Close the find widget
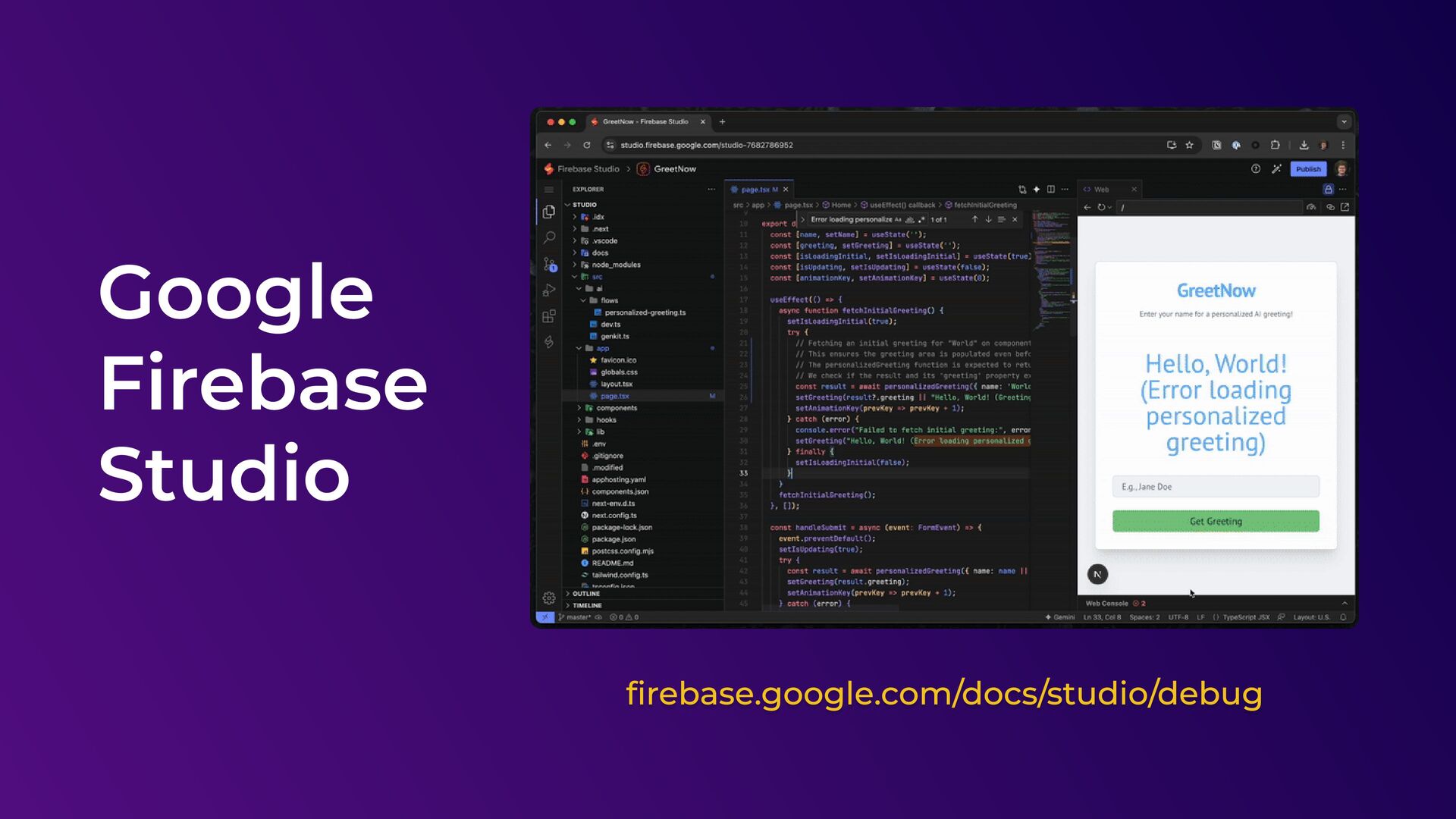Screen dimensions: 1456x819 pos(1015,220)
